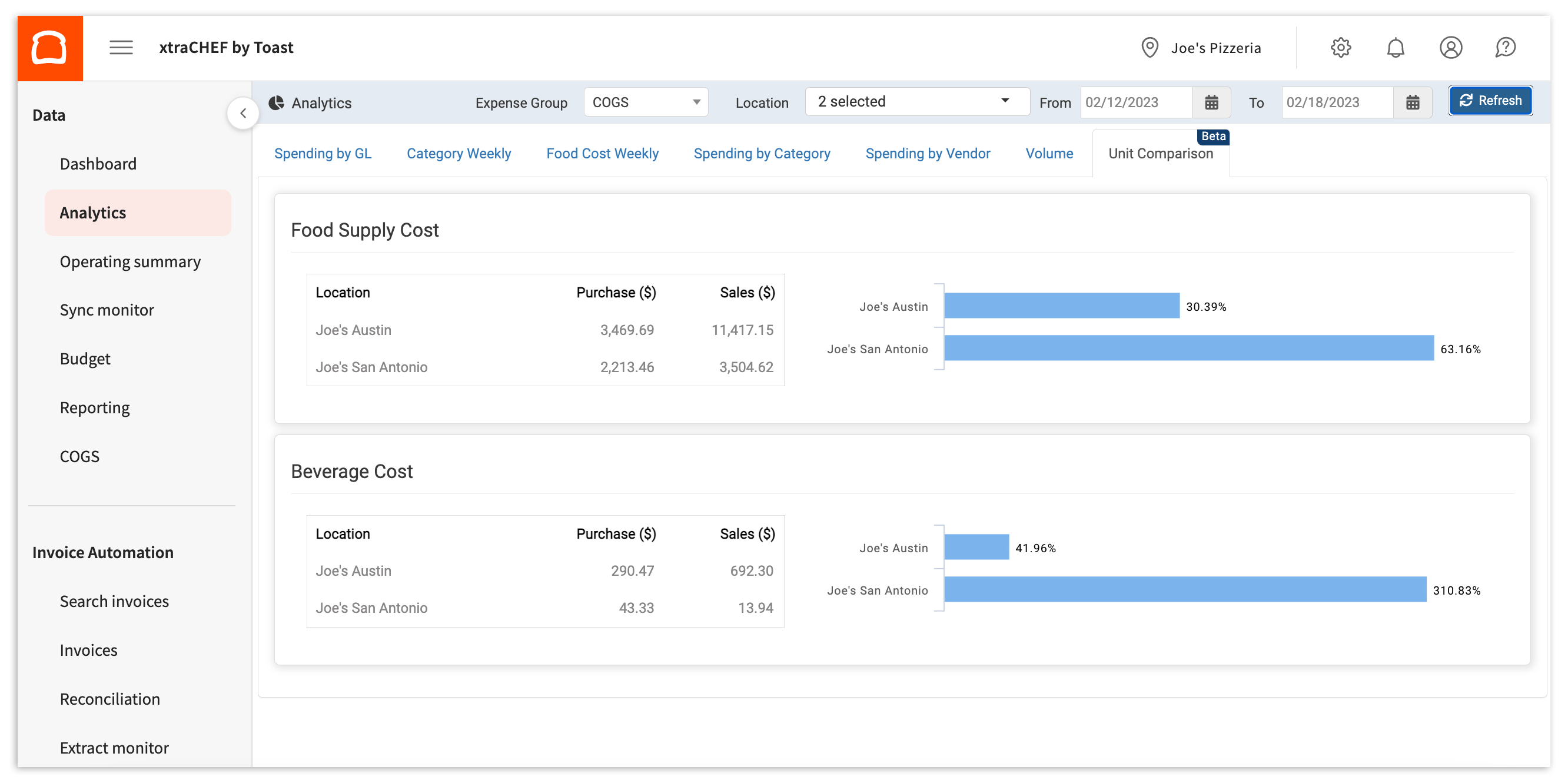Click the Toast logo
1568x783 pixels.
[x=50, y=48]
